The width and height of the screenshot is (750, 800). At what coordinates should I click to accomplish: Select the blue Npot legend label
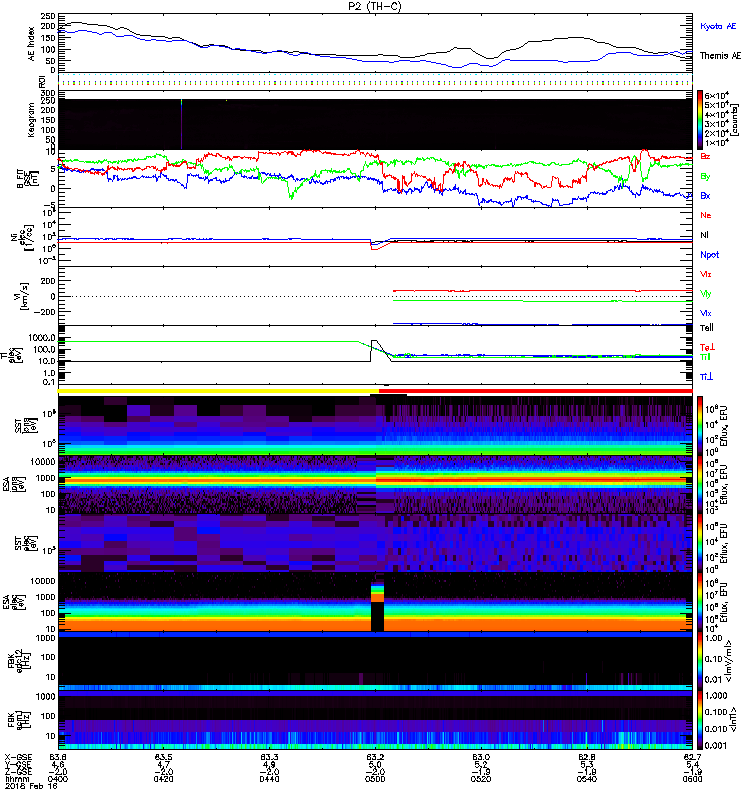pos(710,255)
